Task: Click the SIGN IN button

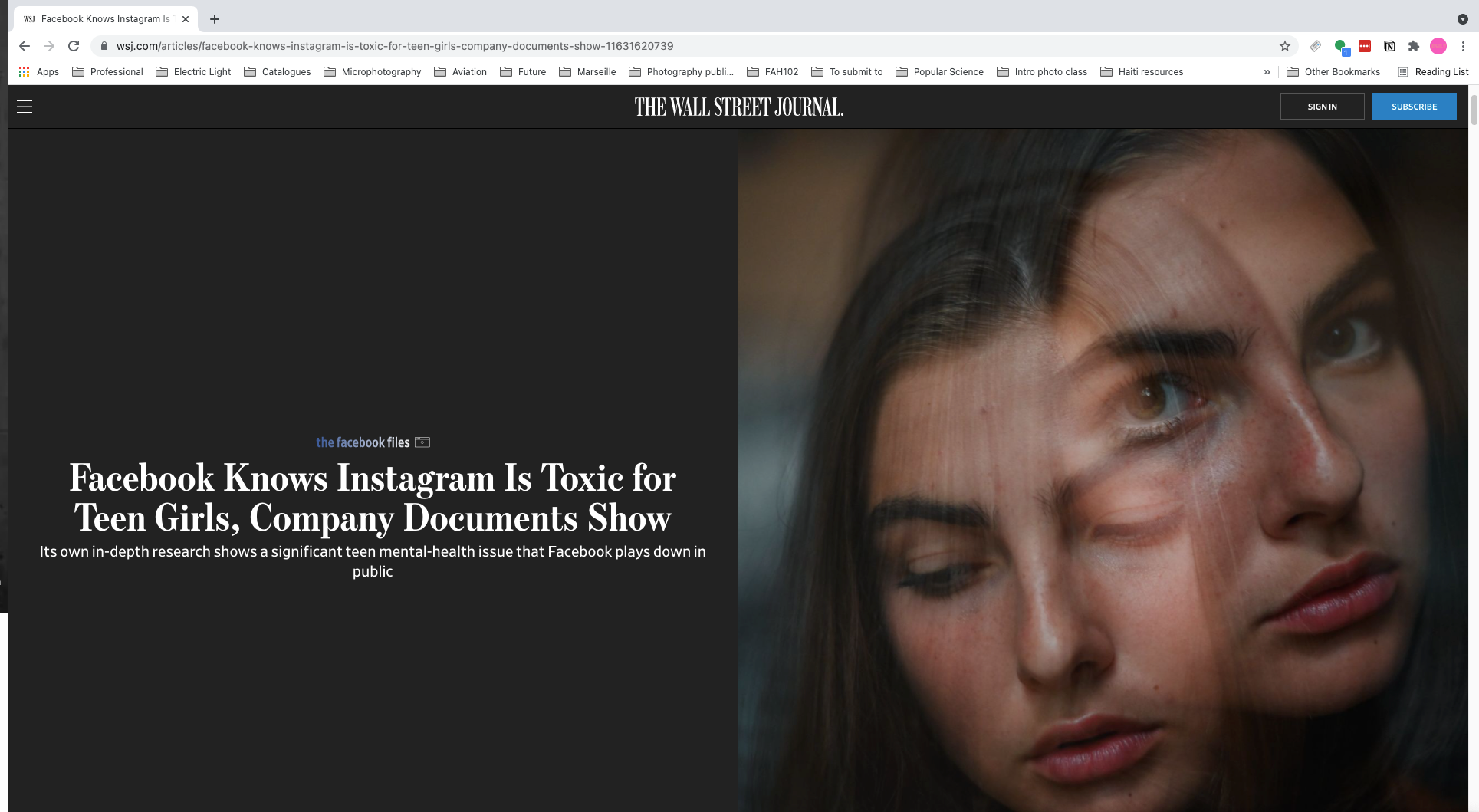Action: click(1322, 107)
